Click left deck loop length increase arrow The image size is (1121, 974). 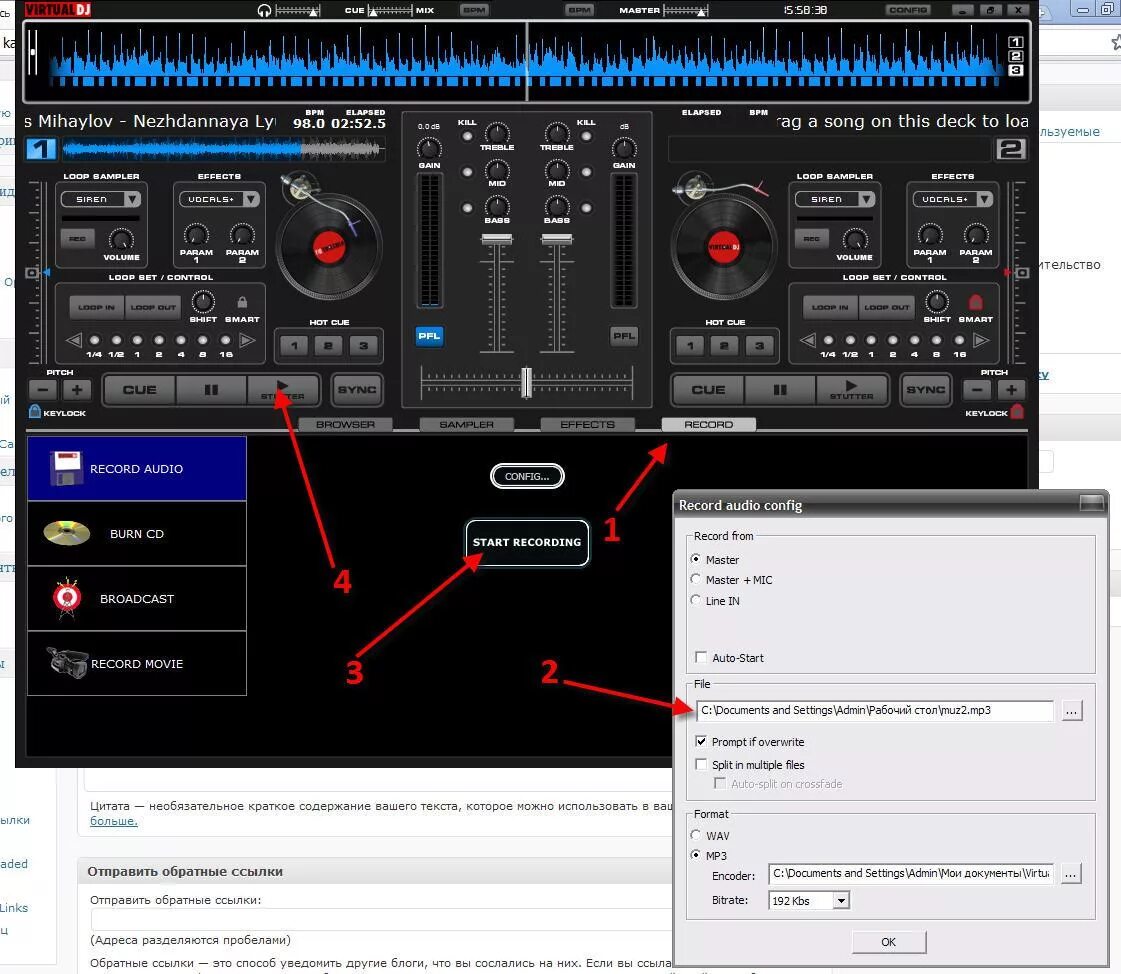click(247, 340)
